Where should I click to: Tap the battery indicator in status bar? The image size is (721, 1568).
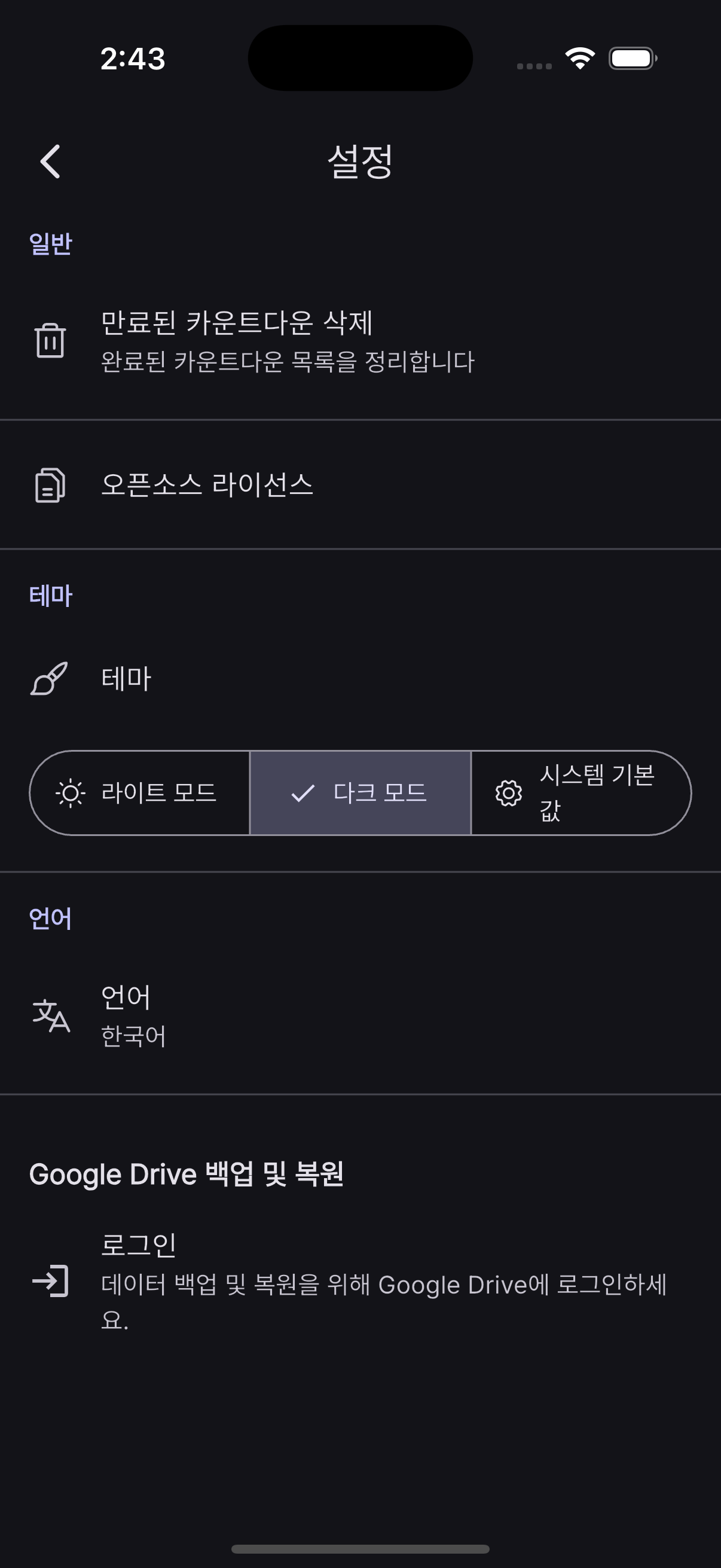[x=633, y=59]
